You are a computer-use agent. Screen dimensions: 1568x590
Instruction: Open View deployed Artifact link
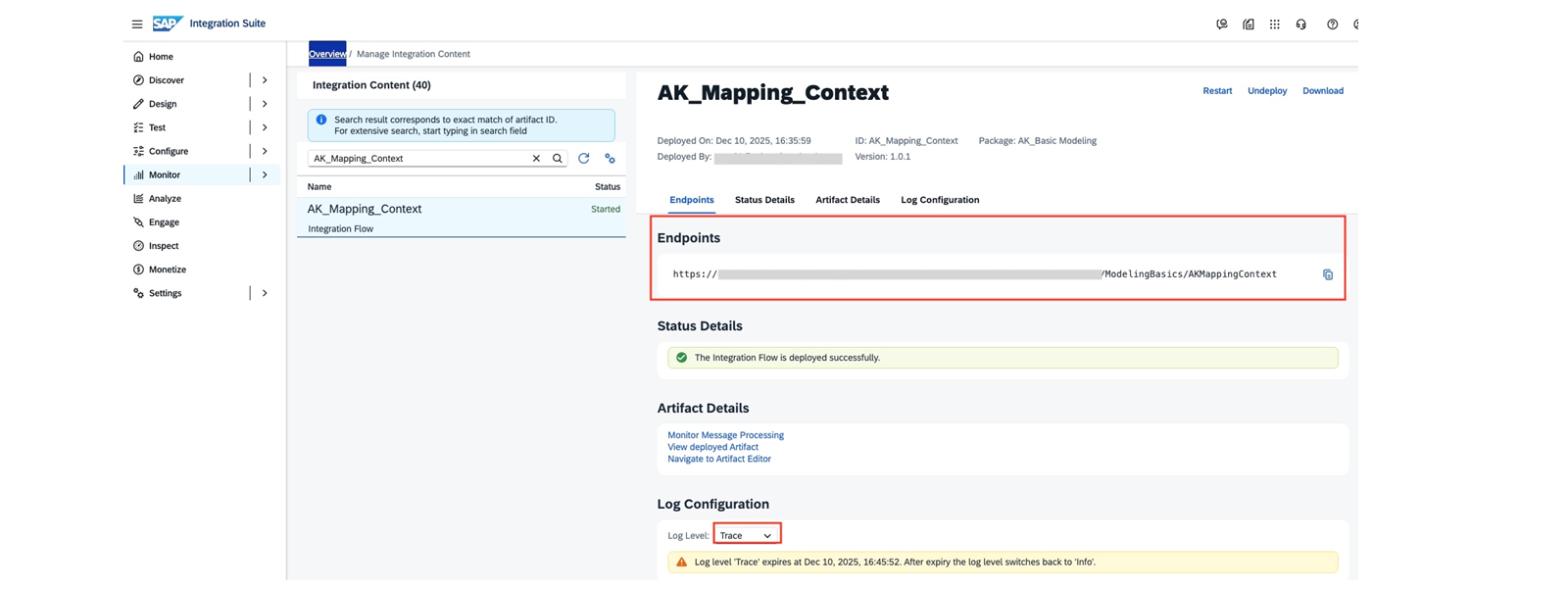tap(712, 447)
